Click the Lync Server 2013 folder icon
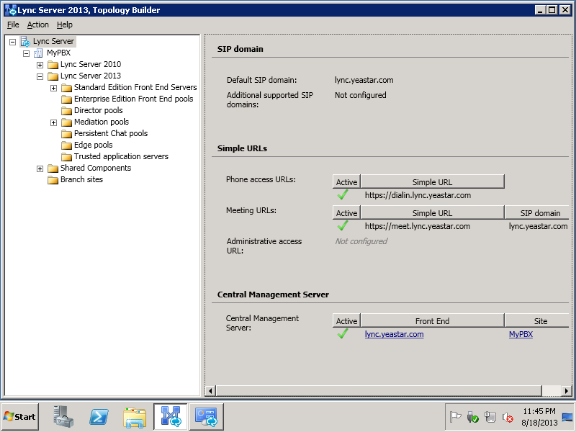 pos(53,76)
